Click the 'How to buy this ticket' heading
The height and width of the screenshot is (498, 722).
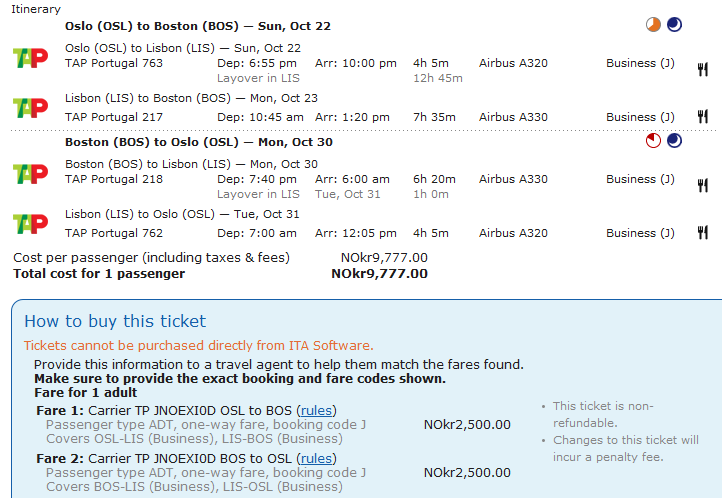click(115, 321)
